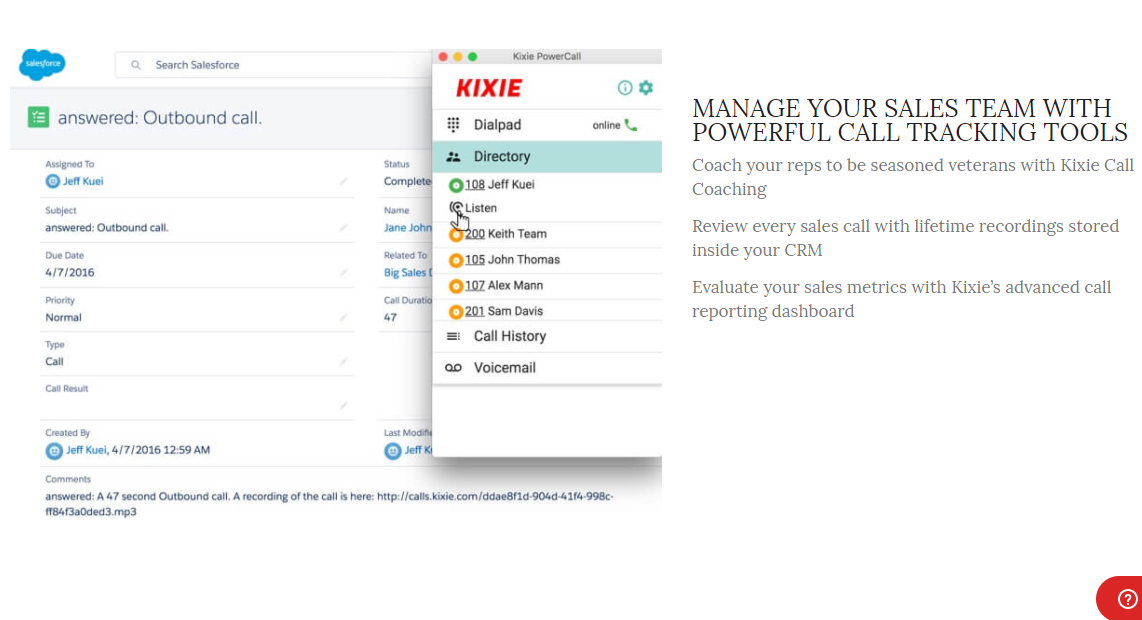Click the Directory people icon
Screen dimensions: 1142x620
[x=453, y=157]
